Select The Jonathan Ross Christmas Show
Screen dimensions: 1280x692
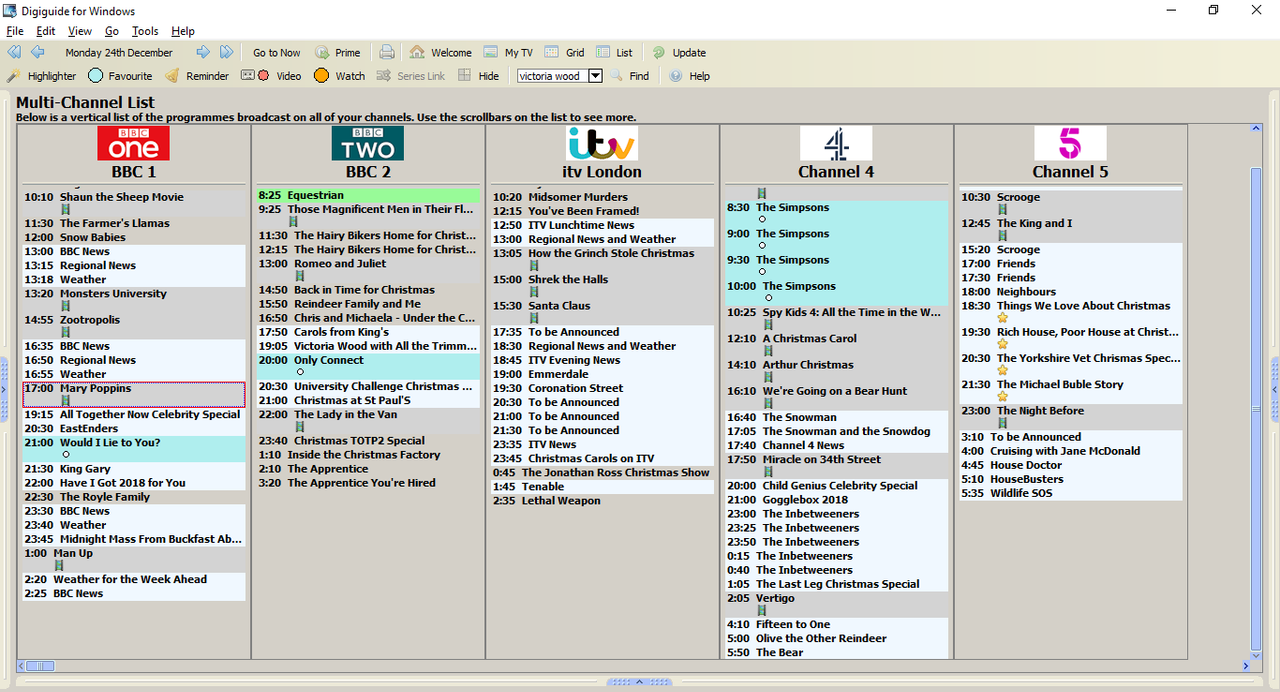tap(603, 472)
